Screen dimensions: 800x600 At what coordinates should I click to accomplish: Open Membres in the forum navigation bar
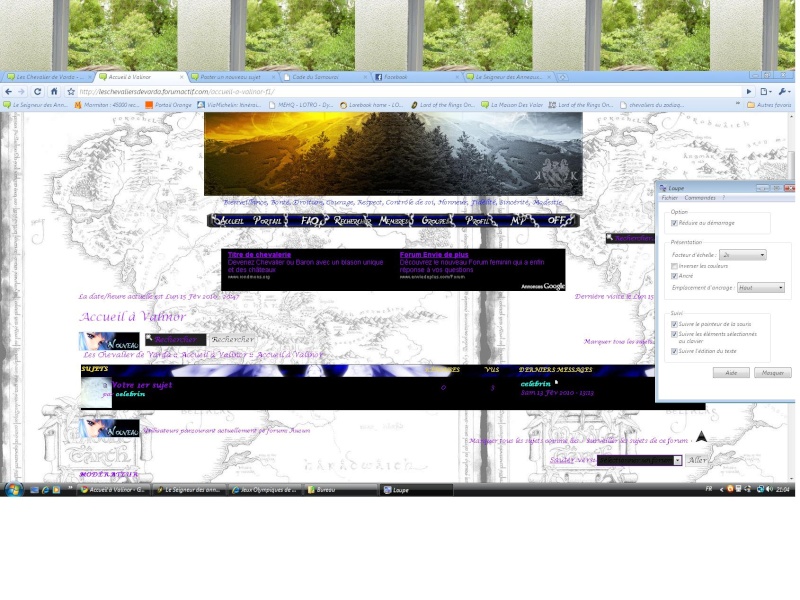coord(394,220)
